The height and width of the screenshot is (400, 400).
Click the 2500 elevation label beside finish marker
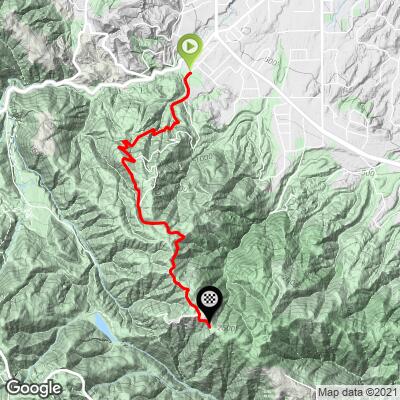pyautogui.click(x=228, y=328)
